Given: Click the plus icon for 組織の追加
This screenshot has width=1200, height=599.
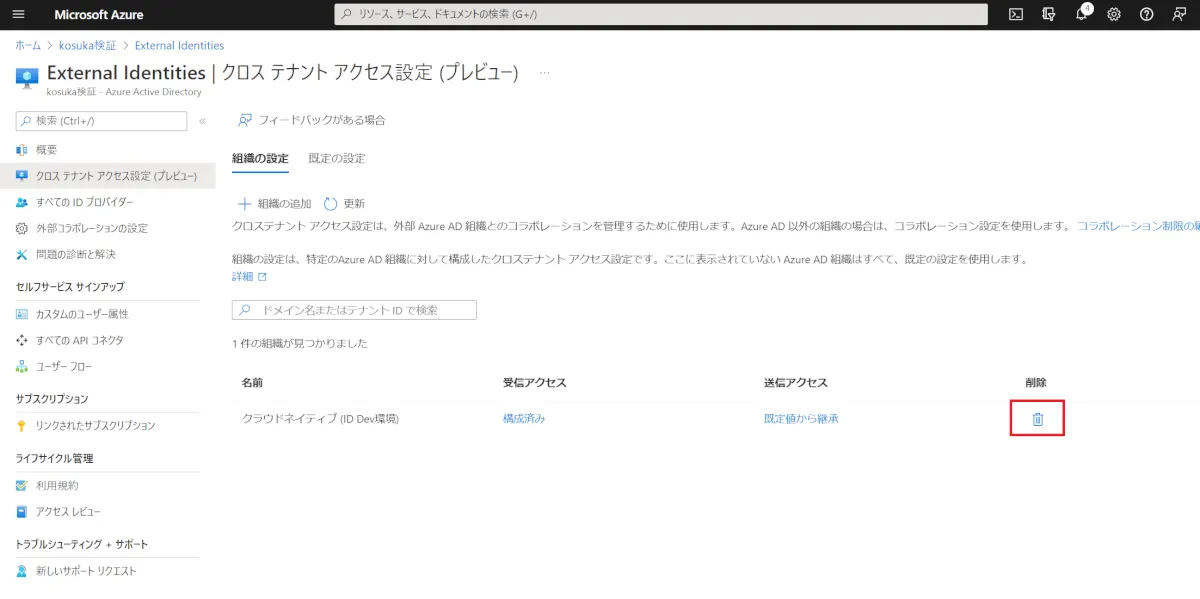Looking at the screenshot, I should pos(243,203).
